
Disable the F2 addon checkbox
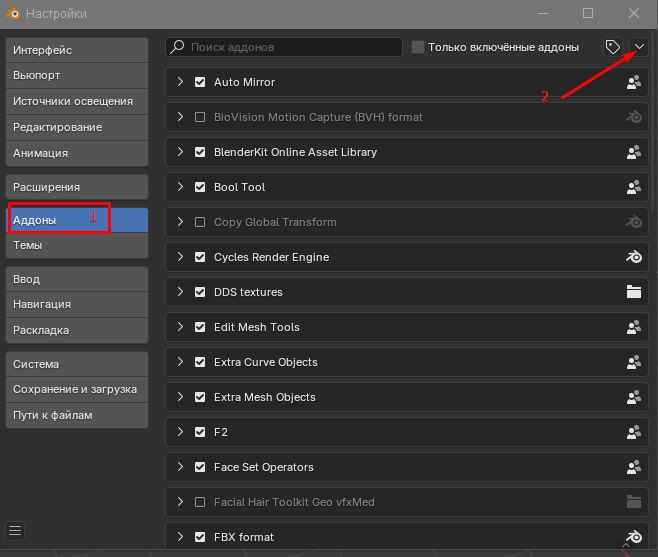pyautogui.click(x=200, y=432)
